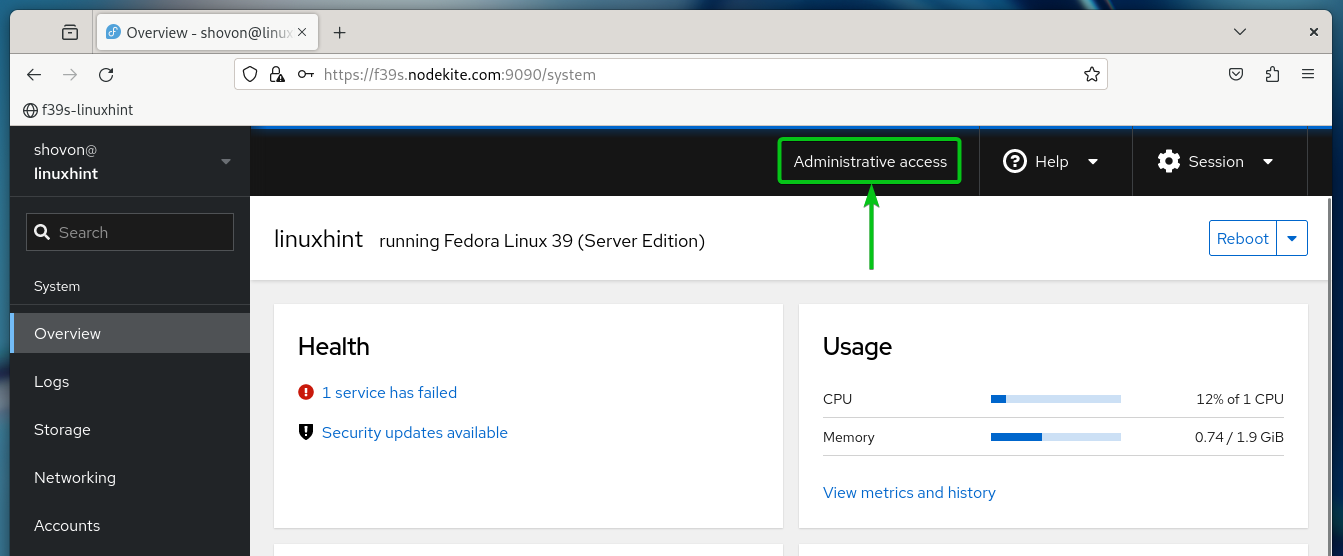Open the '1 service has failed' link
Screen dimensions: 1343x556
[x=389, y=392]
